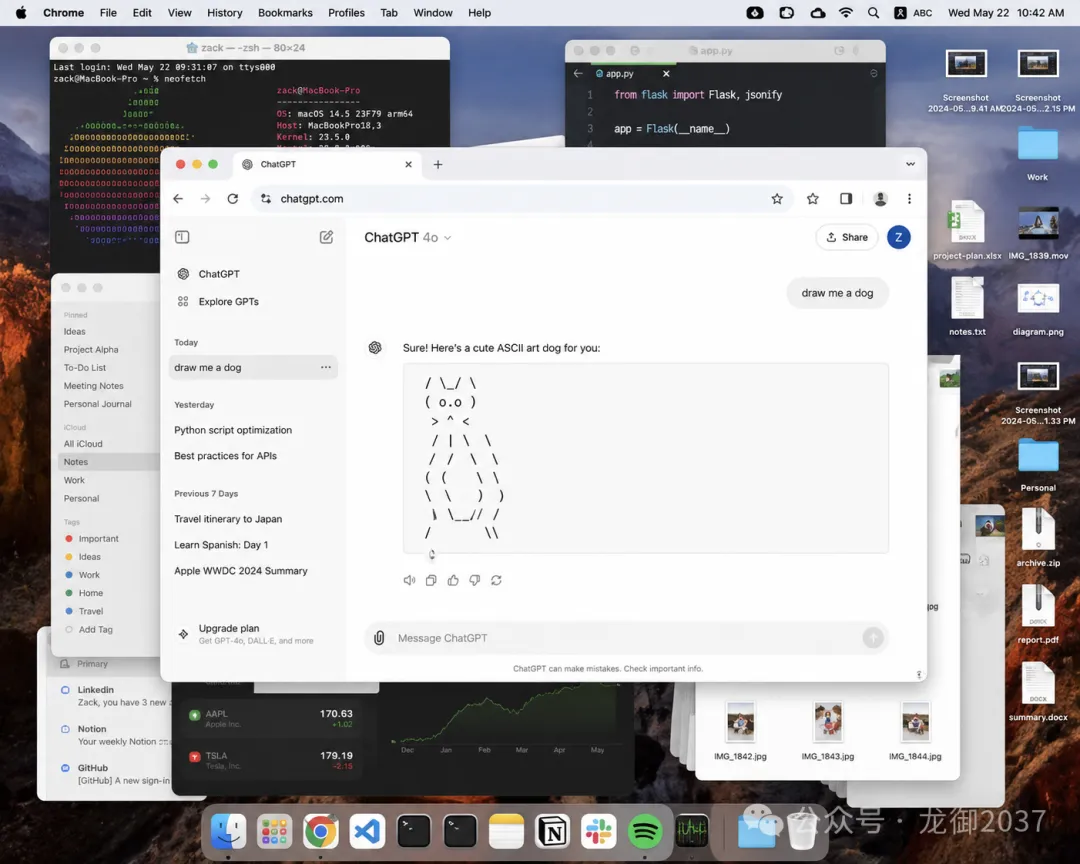Attach a file with the paperclip icon
Screen dimensions: 1080x864
pos(379,638)
